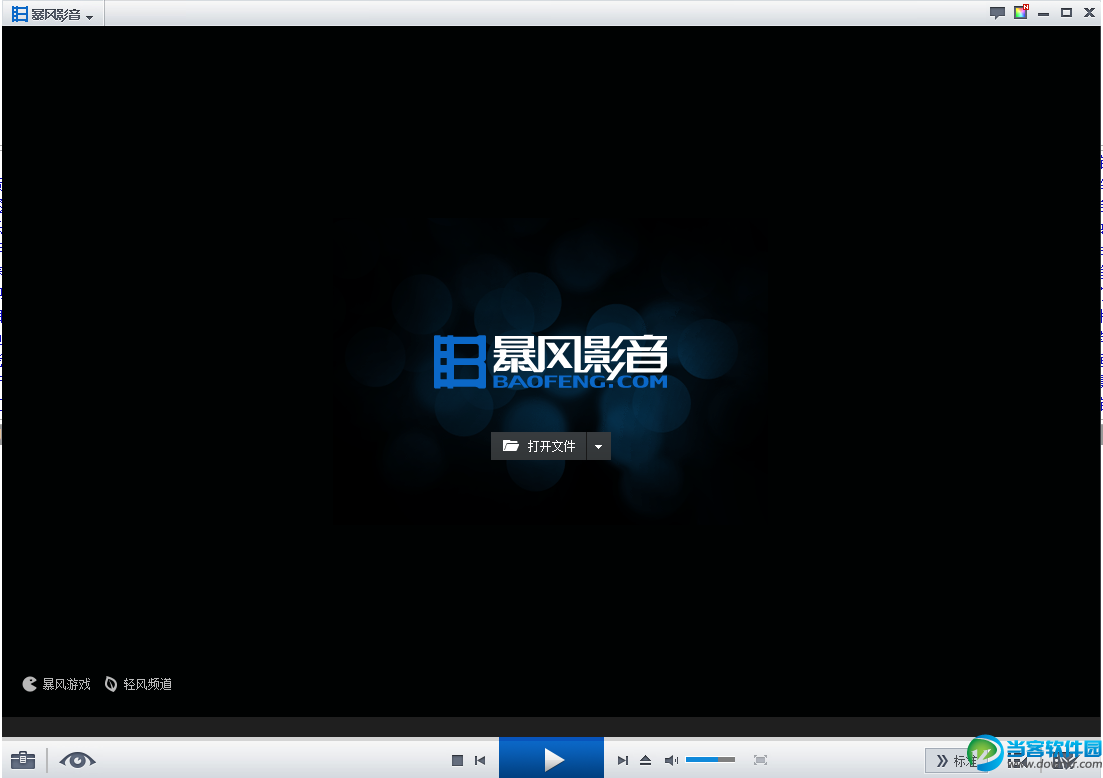Toggle full screen mode icon
Image resolution: width=1103 pixels, height=778 pixels.
760,760
